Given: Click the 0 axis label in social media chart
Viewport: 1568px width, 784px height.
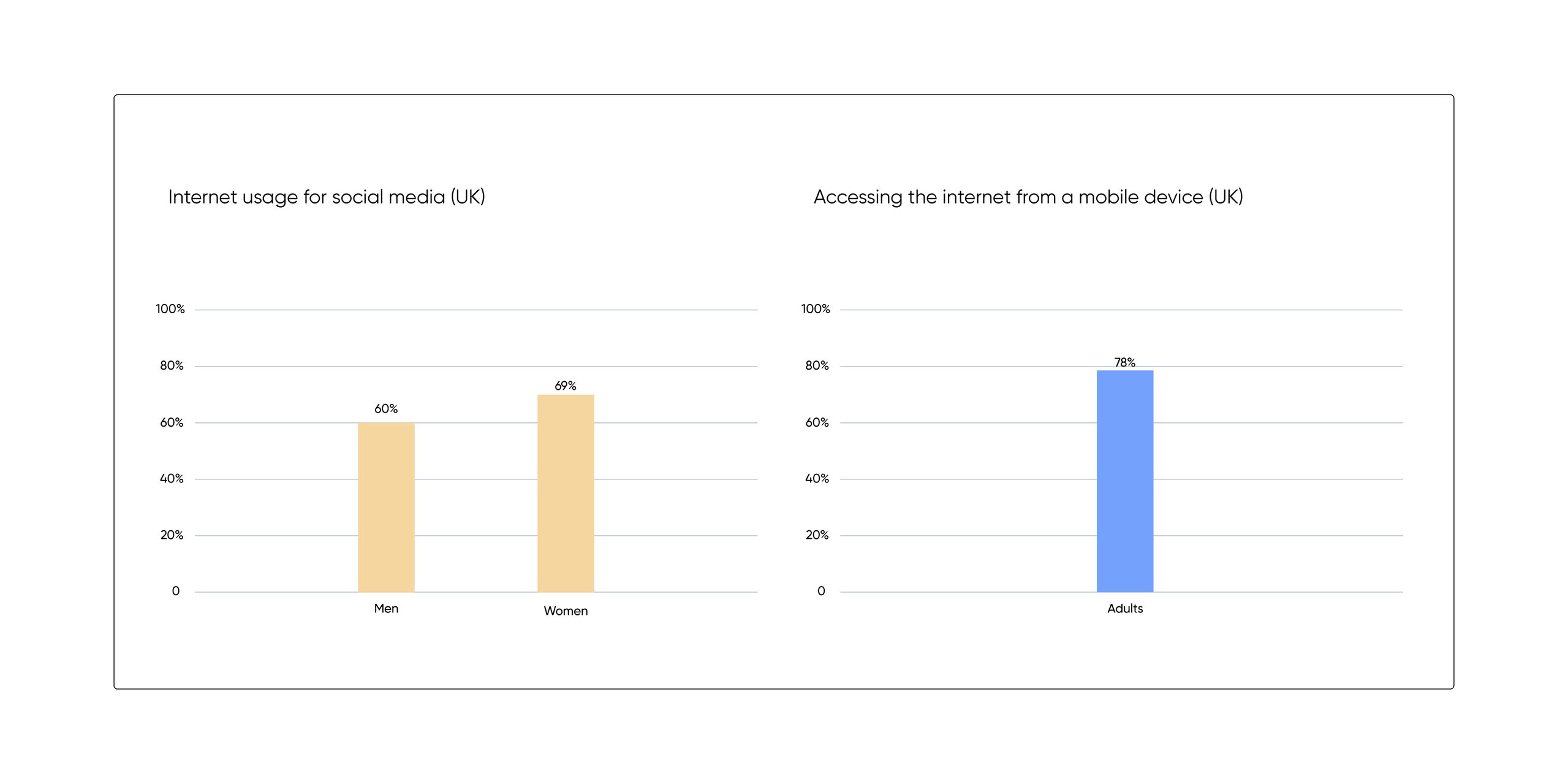Looking at the screenshot, I should click(176, 592).
